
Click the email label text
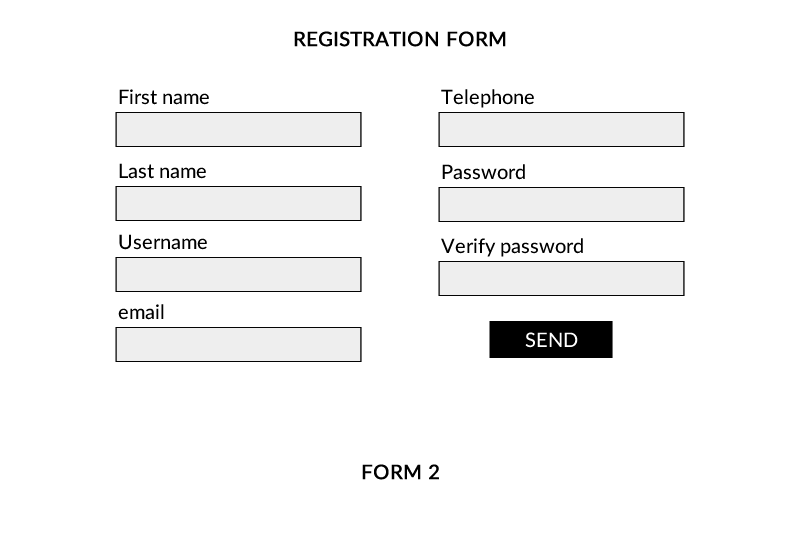(141, 313)
